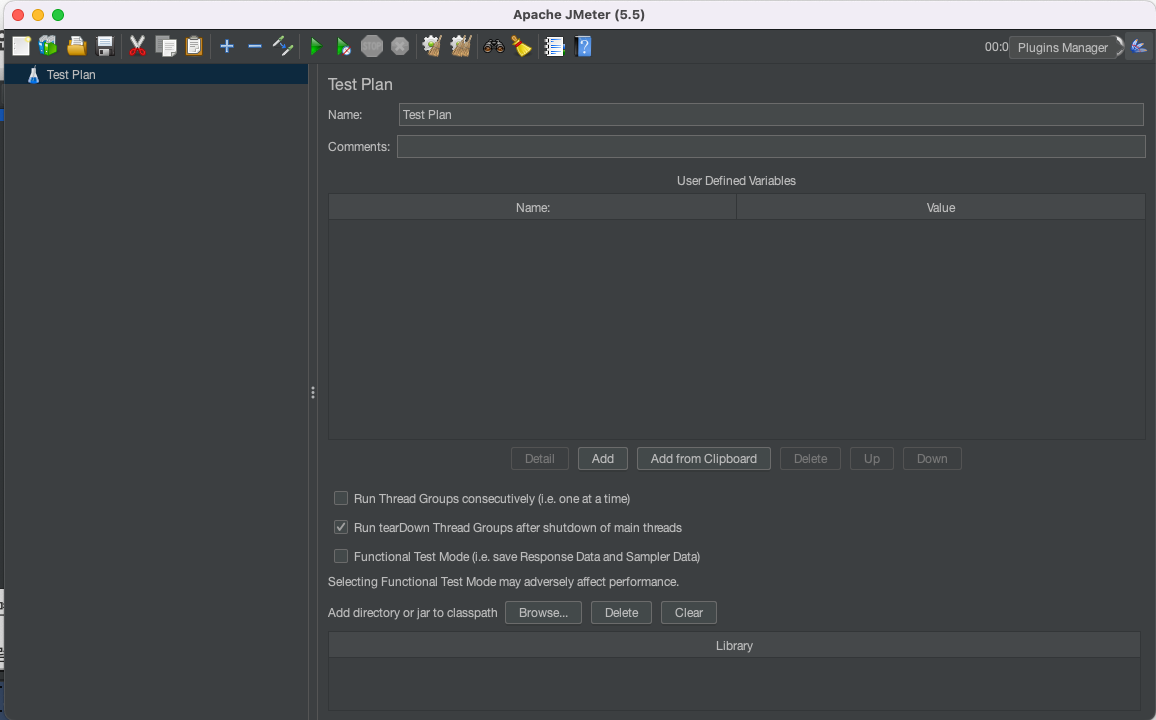1156x720 pixels.
Task: Click the Toggle enable/disable icon
Action: 283,46
